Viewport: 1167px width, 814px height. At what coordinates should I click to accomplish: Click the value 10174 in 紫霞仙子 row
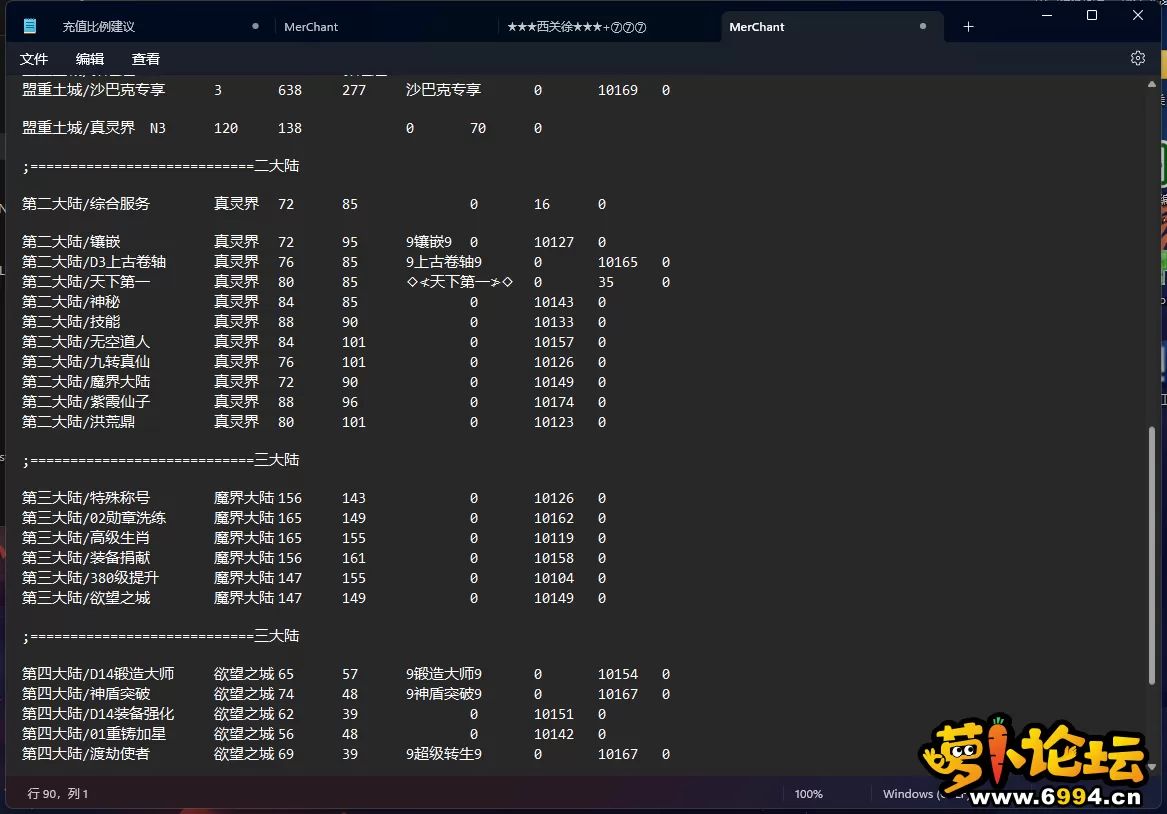tap(554, 402)
